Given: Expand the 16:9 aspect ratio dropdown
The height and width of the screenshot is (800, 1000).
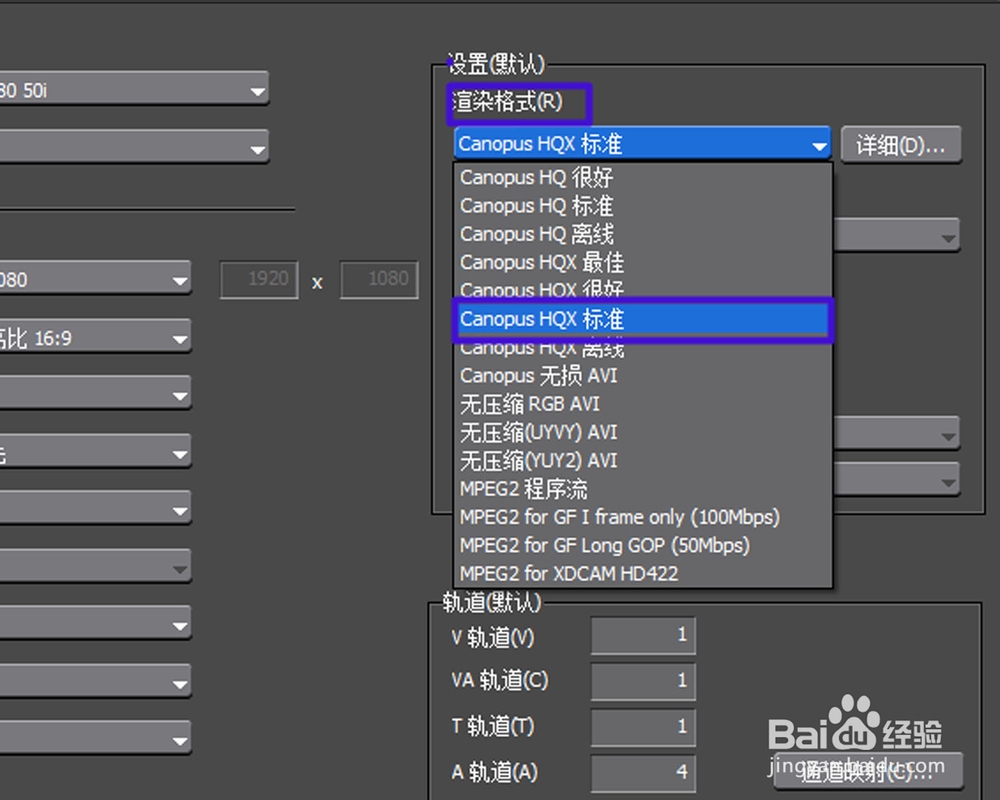Looking at the screenshot, I should point(95,337).
